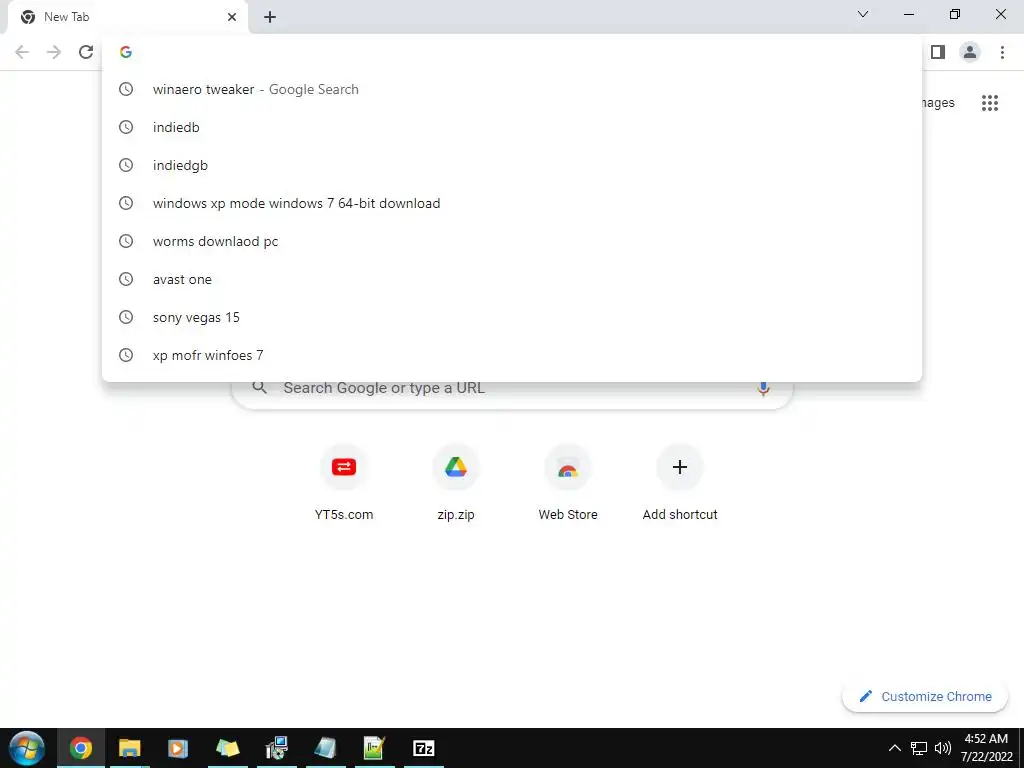The width and height of the screenshot is (1024, 768).
Task: Click Add shortcut plus tile
Action: coord(680,482)
